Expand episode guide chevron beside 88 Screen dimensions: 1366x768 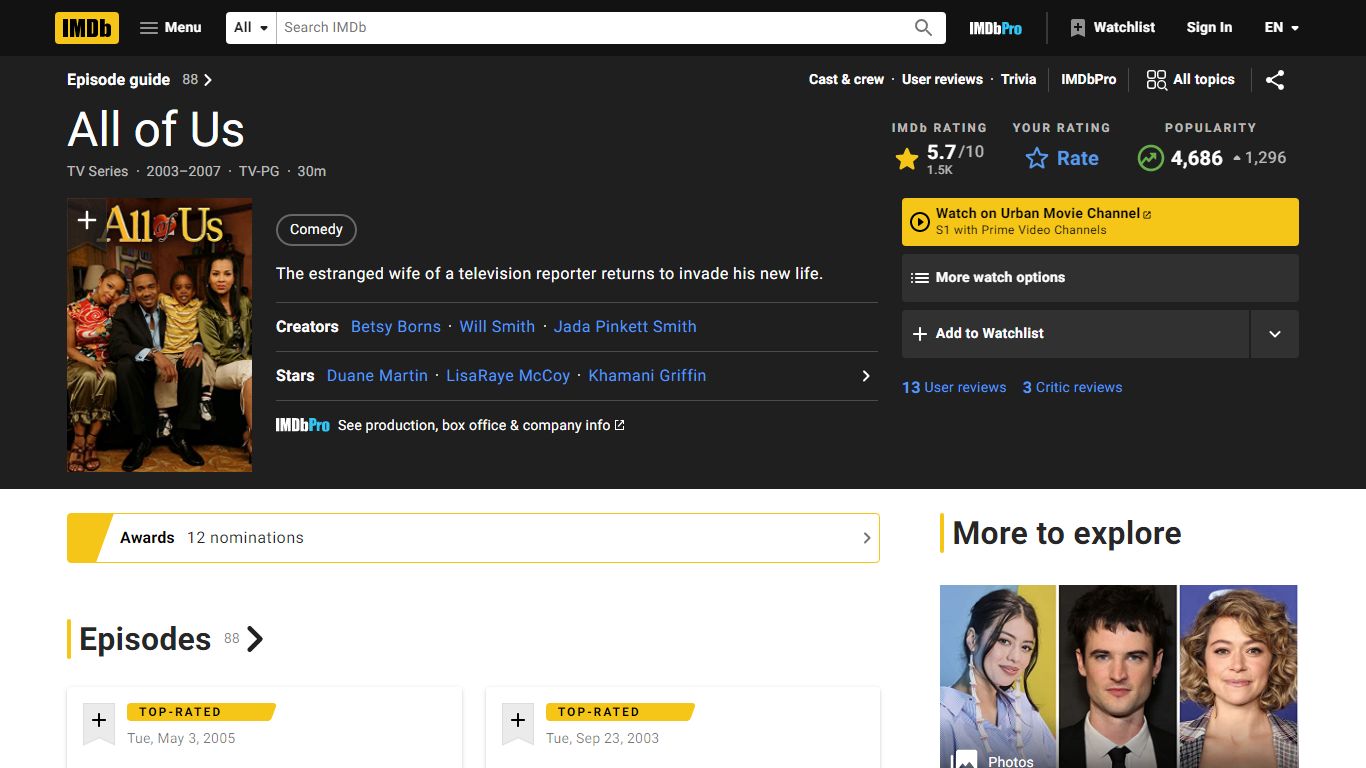208,80
